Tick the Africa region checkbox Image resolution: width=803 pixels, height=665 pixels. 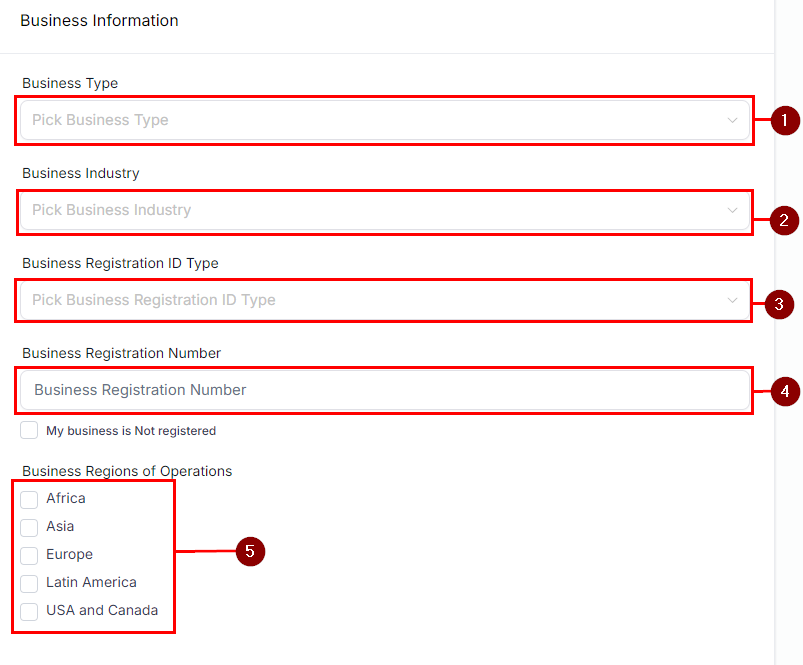point(29,499)
